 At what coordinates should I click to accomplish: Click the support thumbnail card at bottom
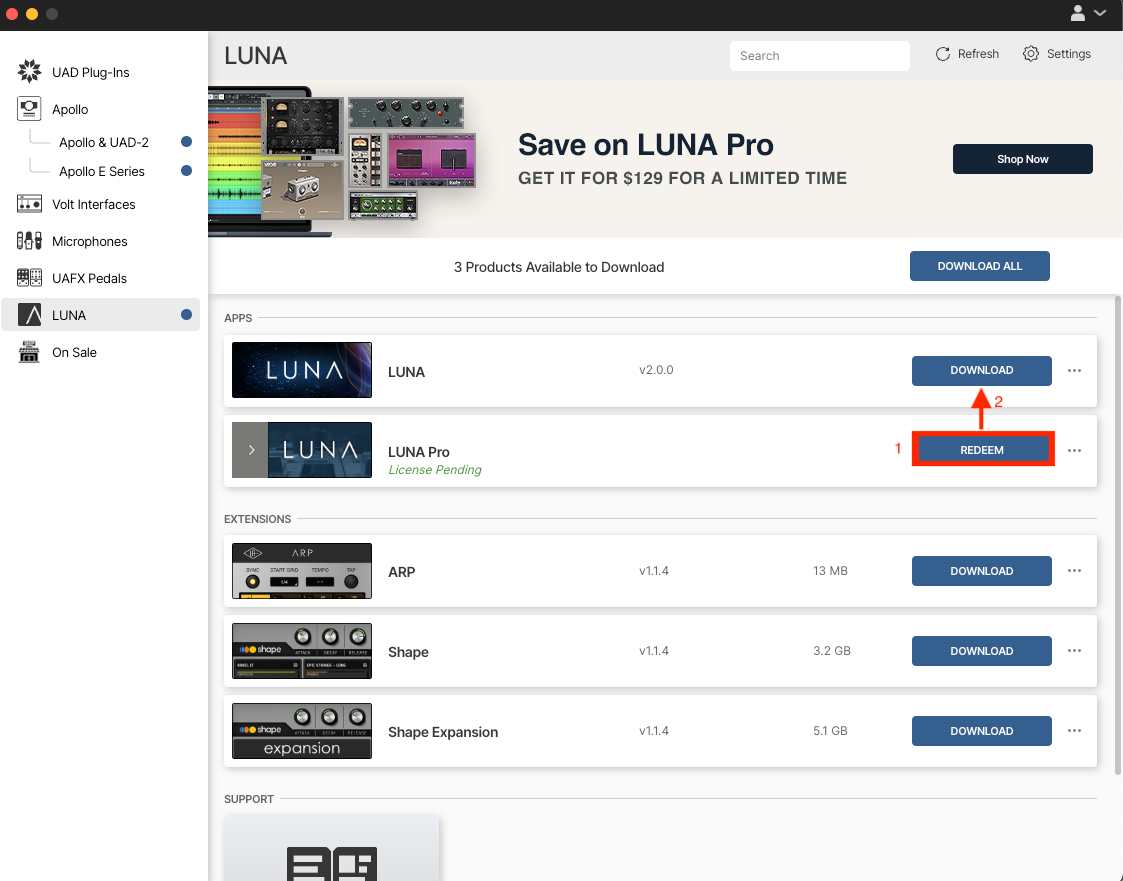(x=331, y=847)
